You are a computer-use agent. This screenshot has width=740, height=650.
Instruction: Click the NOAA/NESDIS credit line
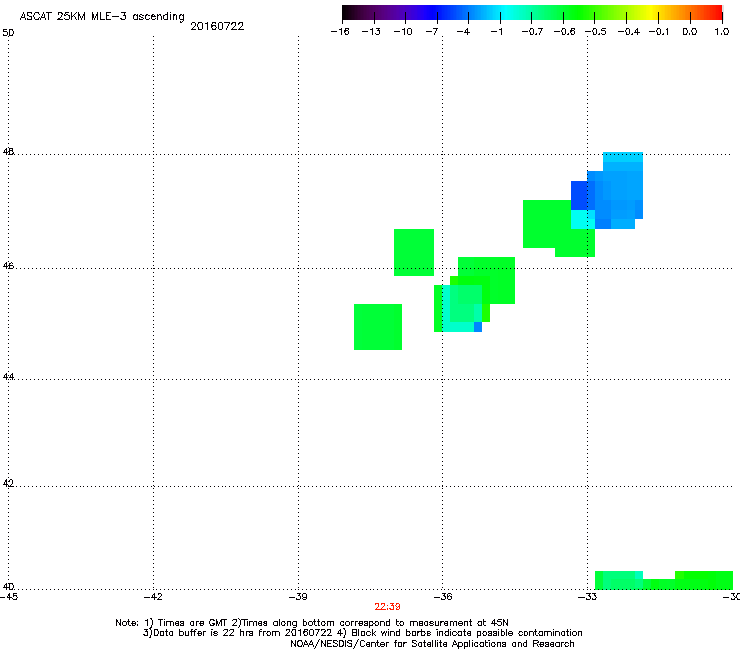pos(432,644)
